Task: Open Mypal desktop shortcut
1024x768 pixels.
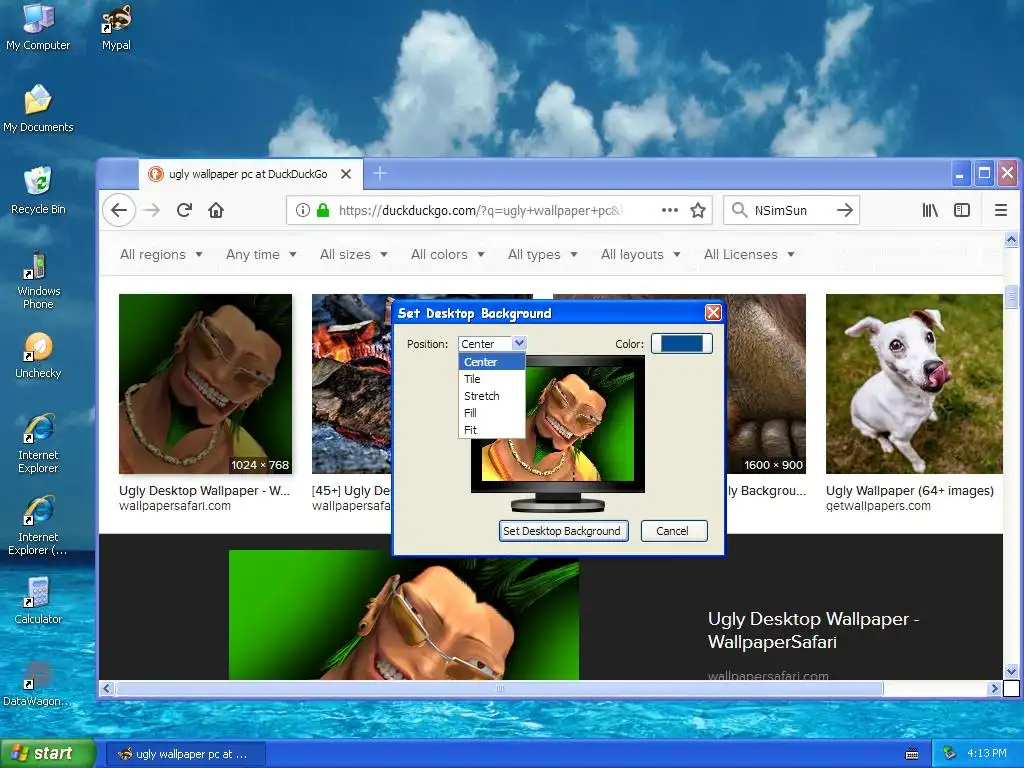Action: [x=116, y=27]
